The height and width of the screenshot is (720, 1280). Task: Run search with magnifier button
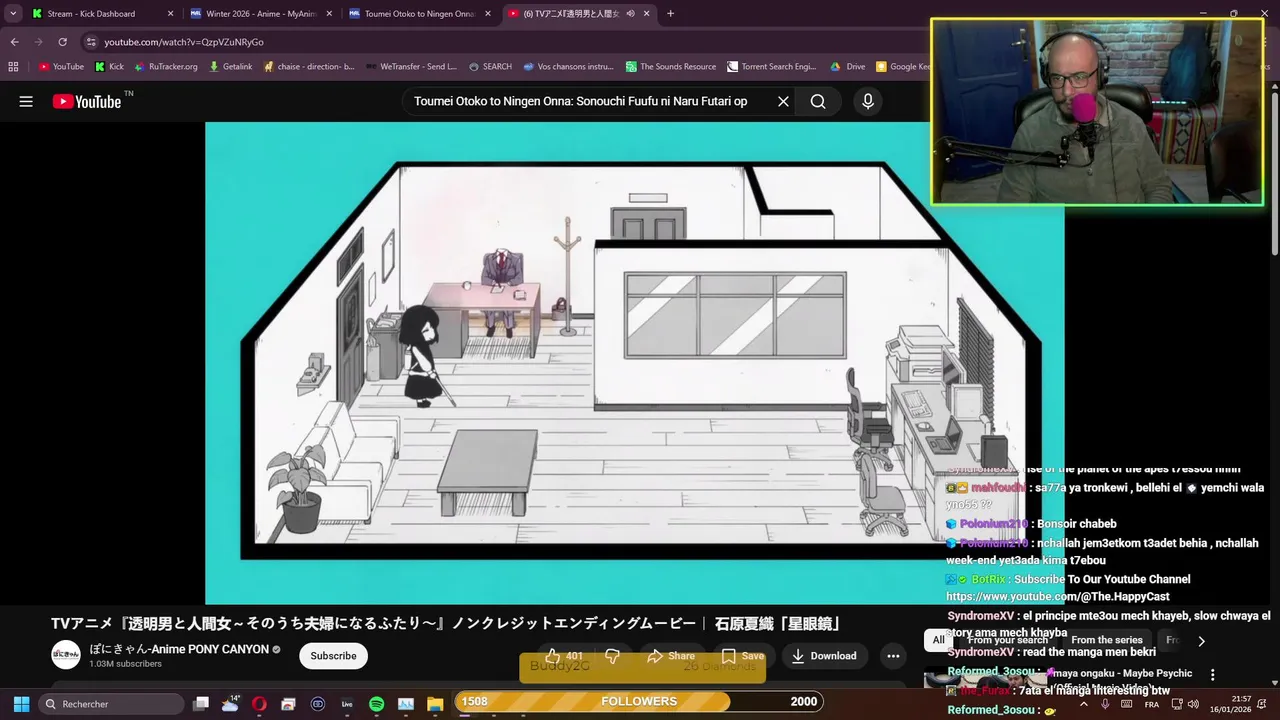[818, 101]
